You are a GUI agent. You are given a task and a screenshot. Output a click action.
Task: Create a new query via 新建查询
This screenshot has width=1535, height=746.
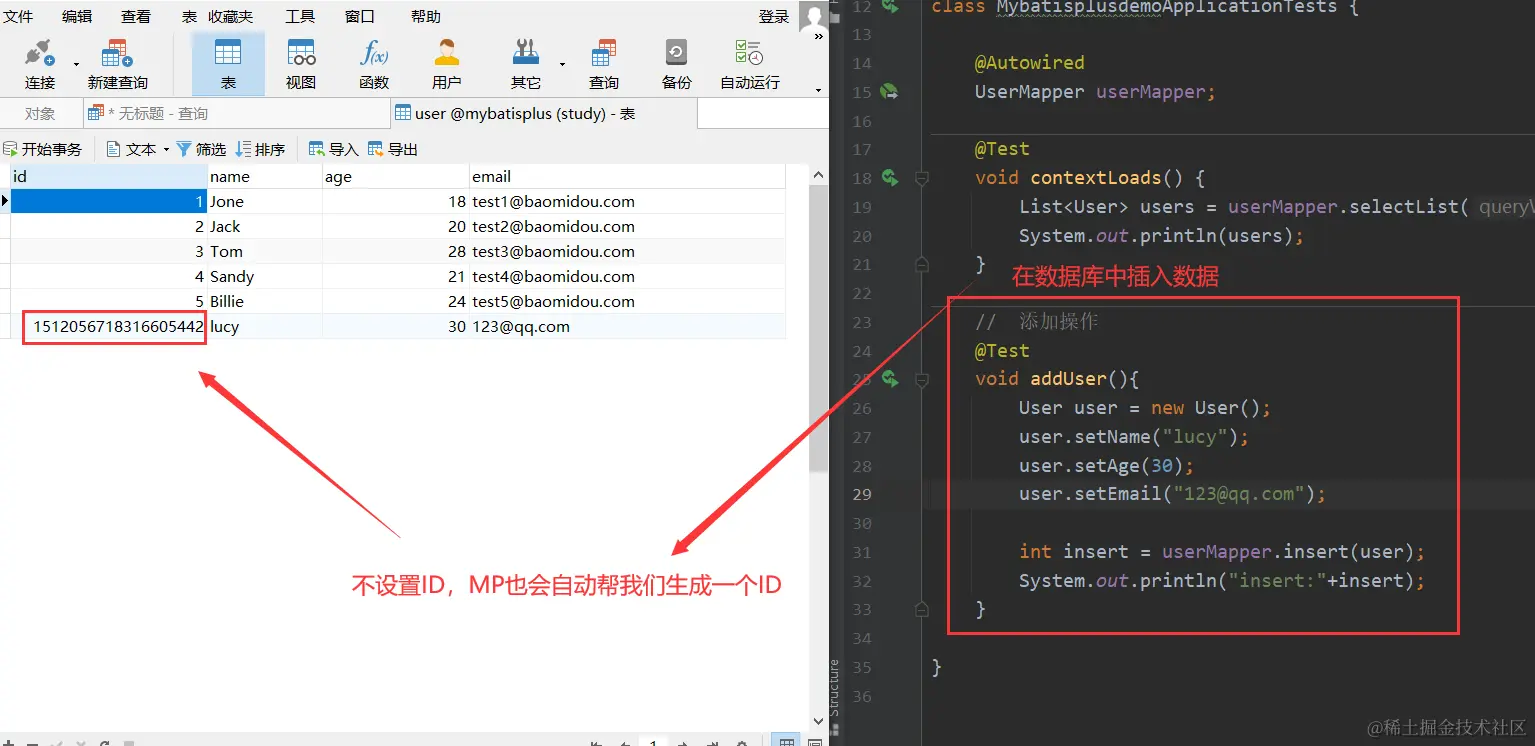coord(117,64)
